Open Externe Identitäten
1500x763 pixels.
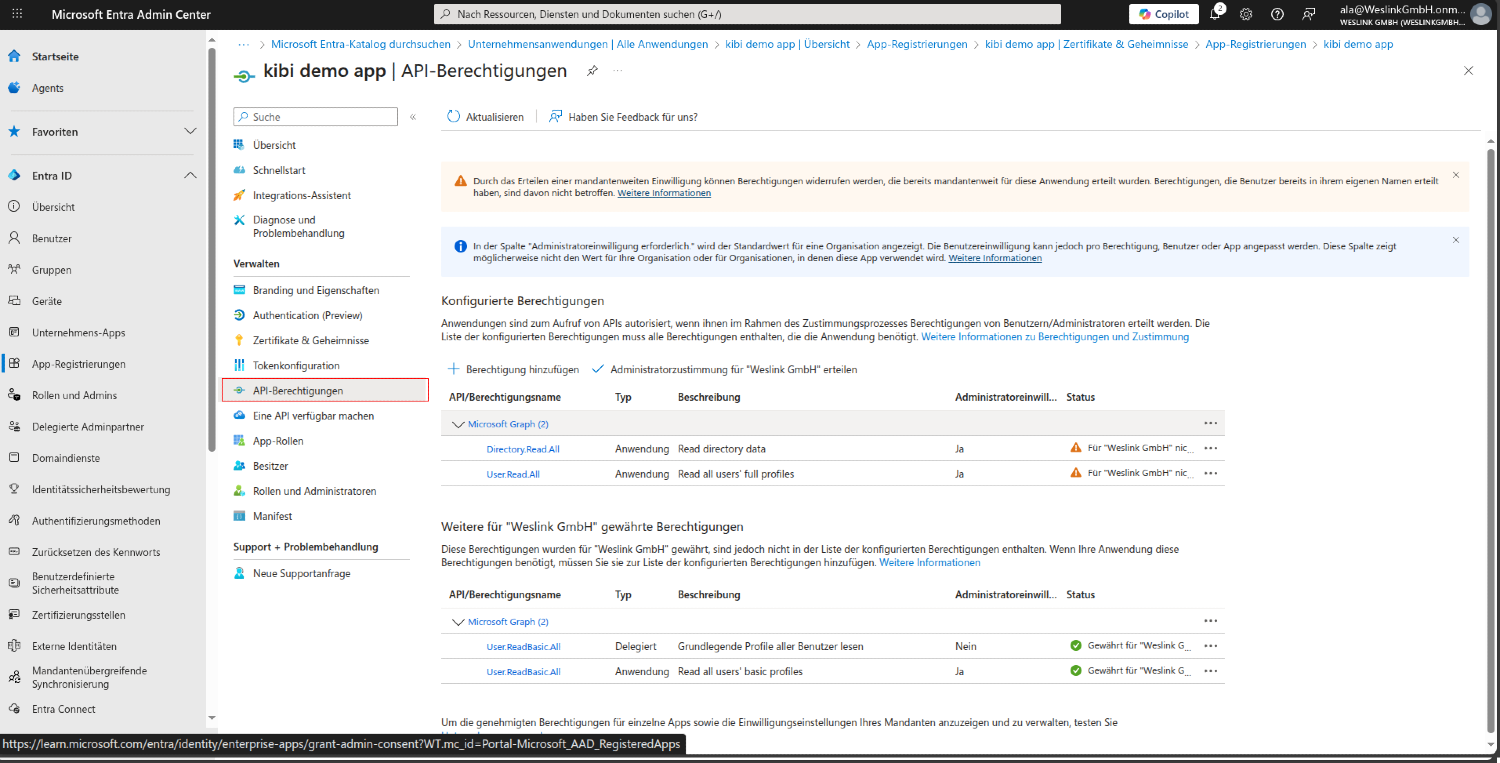[74, 646]
